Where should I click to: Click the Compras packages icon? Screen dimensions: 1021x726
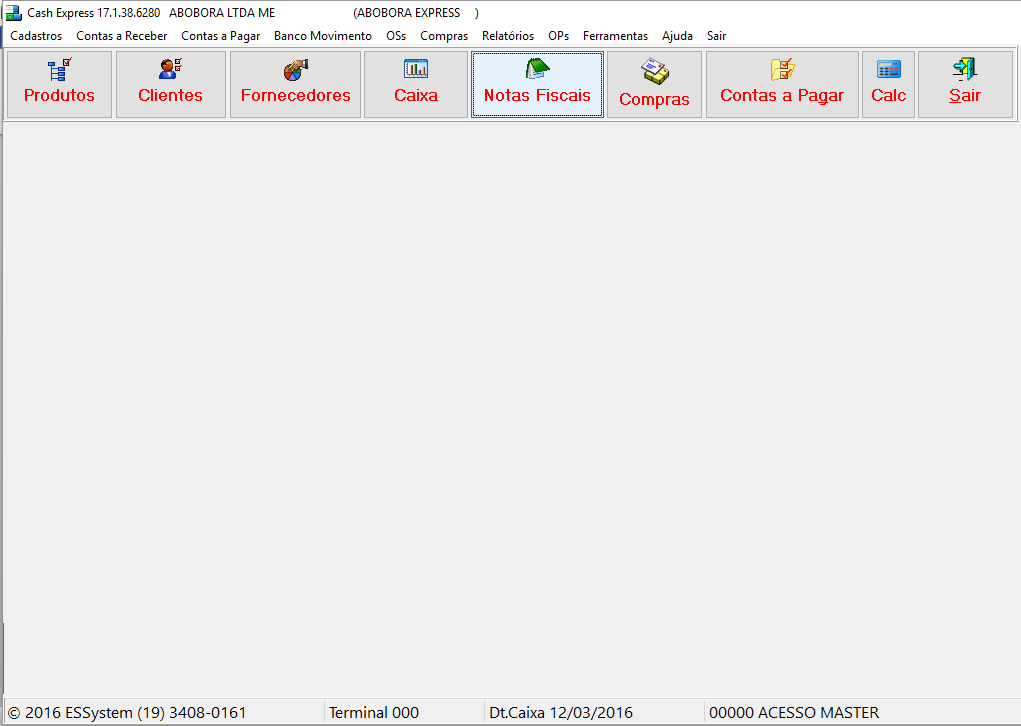(x=654, y=71)
